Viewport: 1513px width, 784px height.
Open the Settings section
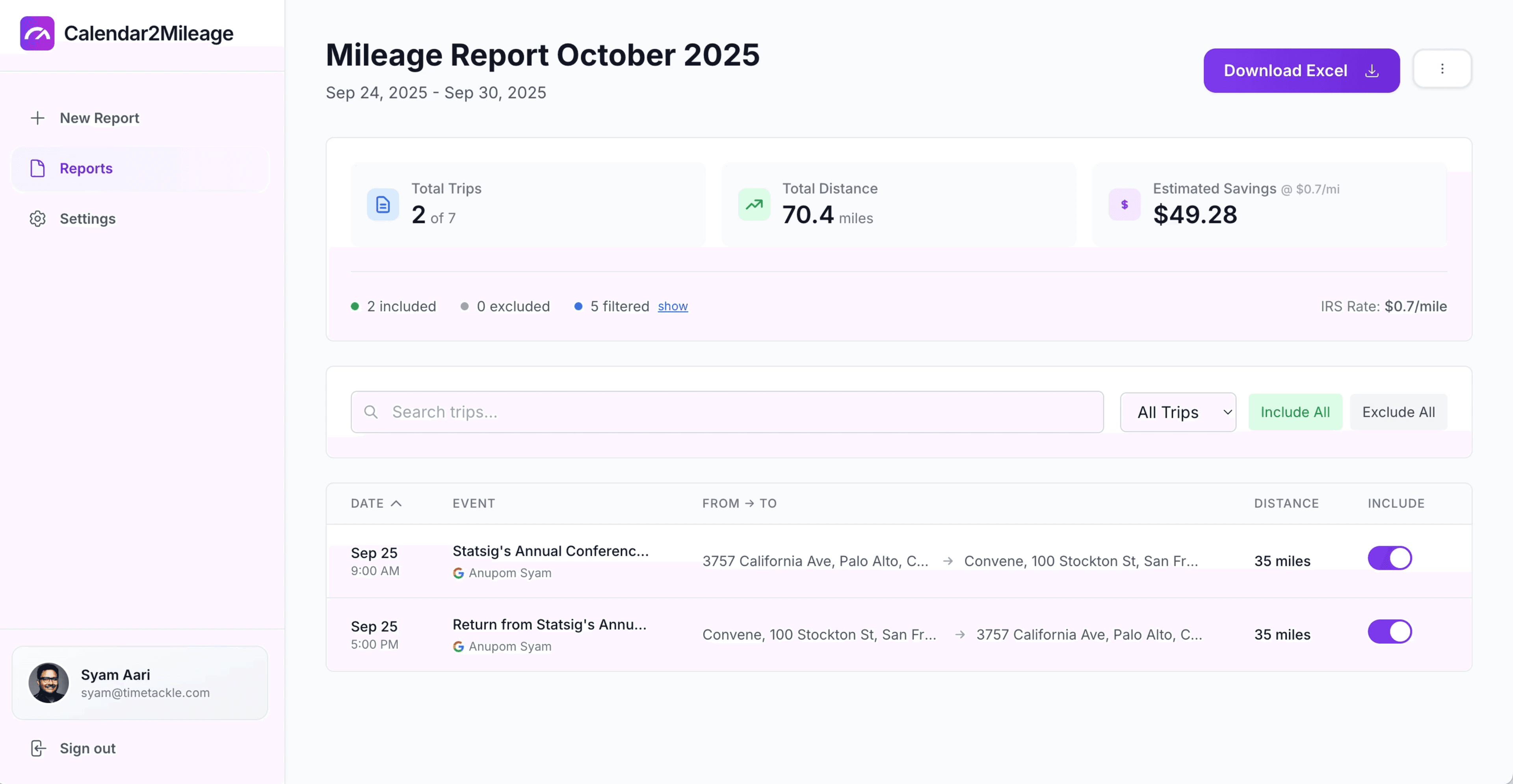coord(88,219)
